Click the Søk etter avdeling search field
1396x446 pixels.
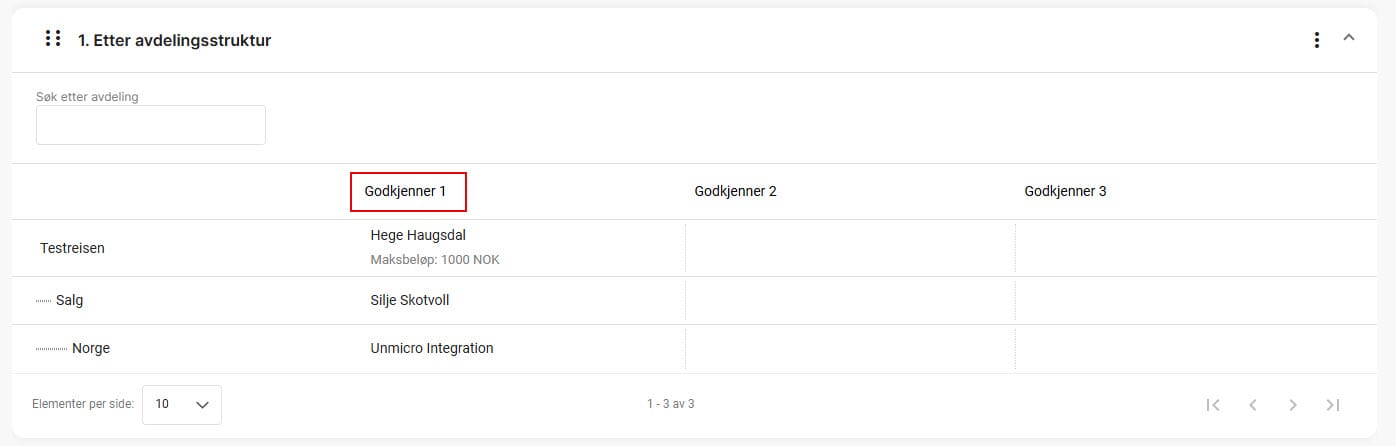tap(151, 125)
